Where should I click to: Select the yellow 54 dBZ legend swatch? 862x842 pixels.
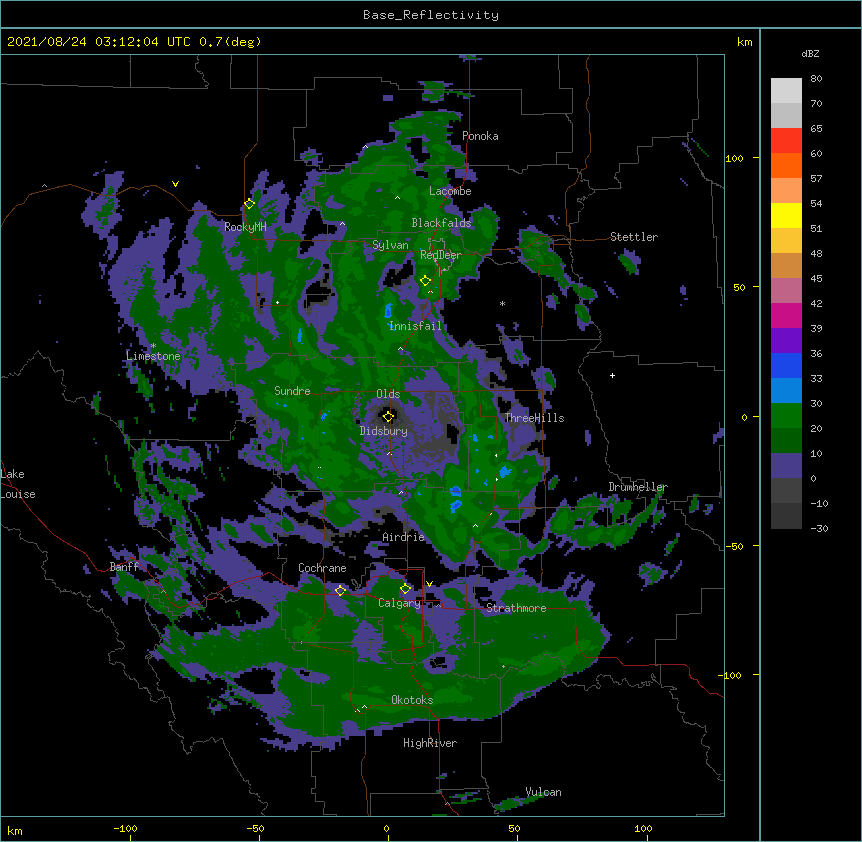(x=786, y=215)
